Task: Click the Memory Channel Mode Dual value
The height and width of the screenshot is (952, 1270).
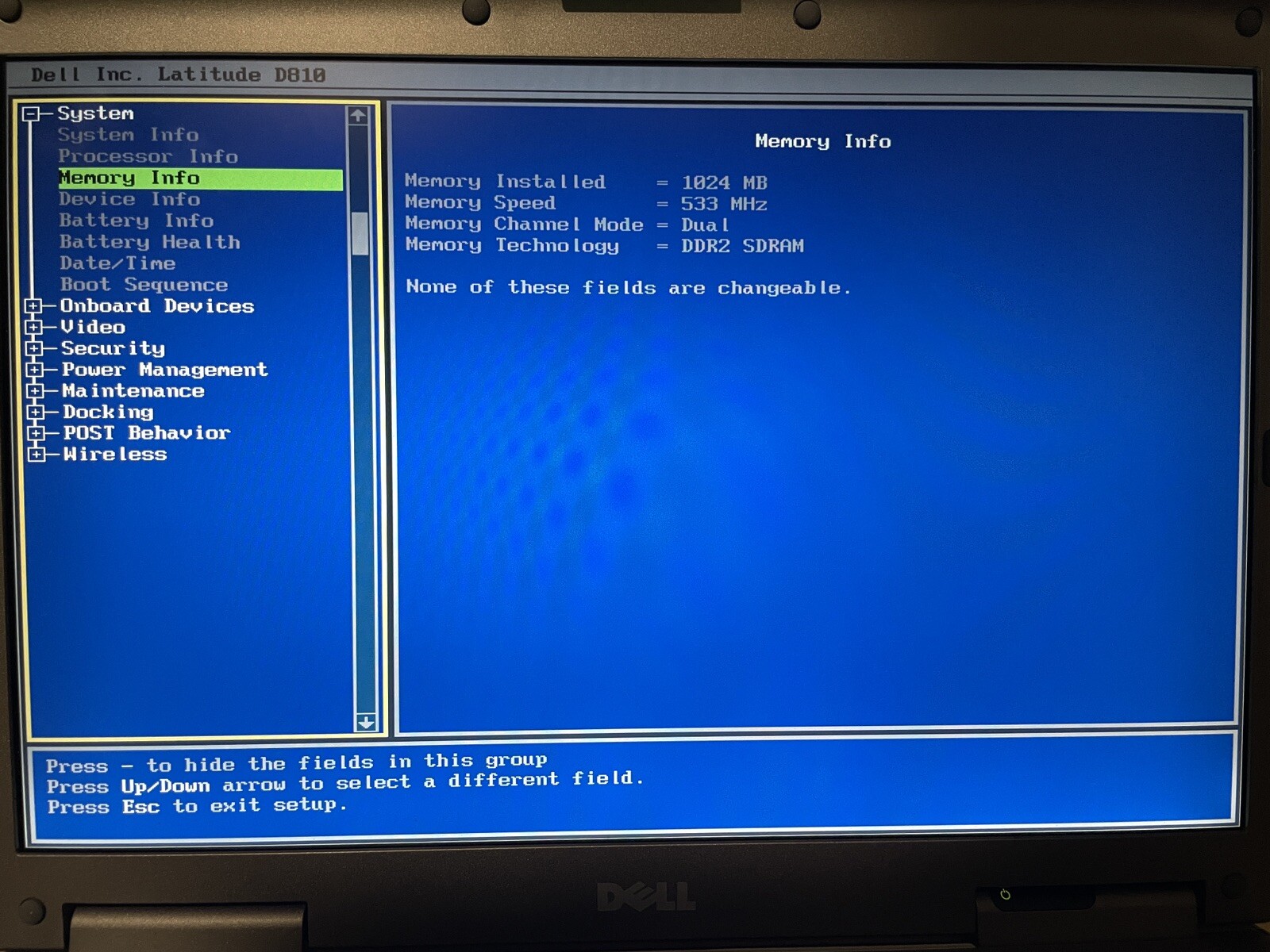Action: click(705, 225)
